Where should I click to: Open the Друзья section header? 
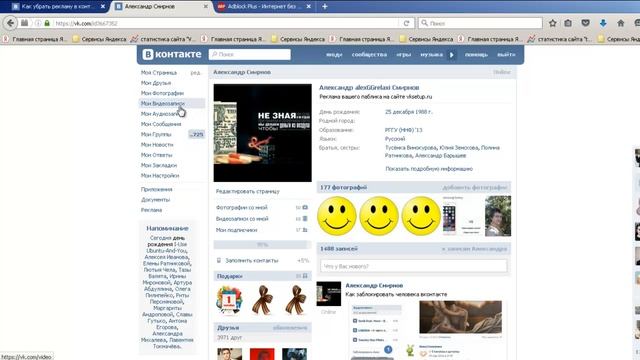tap(262, 328)
